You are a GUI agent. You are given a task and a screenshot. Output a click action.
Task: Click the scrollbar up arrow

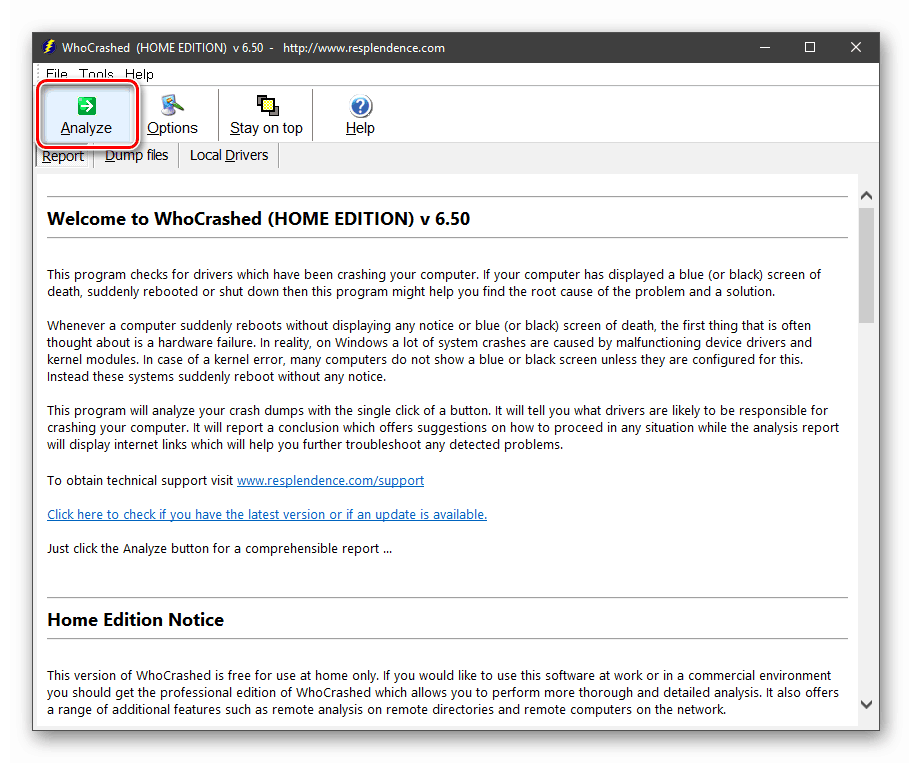coord(866,195)
